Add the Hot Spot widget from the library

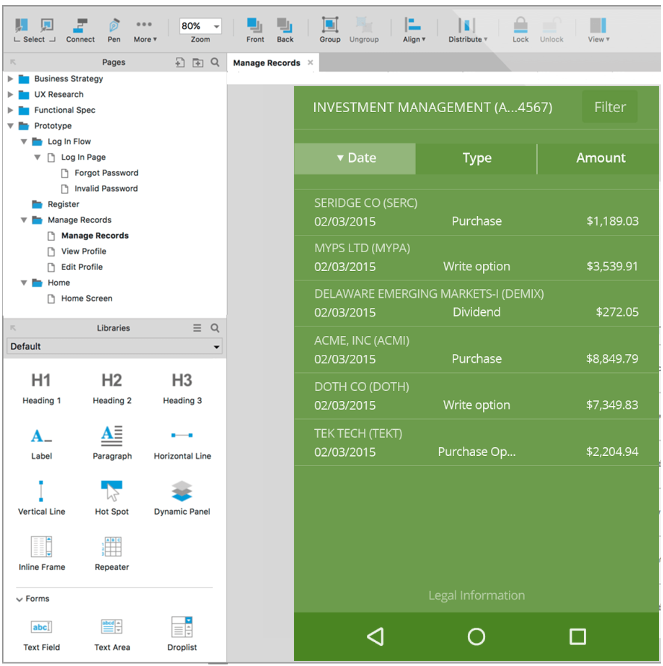pos(111,497)
